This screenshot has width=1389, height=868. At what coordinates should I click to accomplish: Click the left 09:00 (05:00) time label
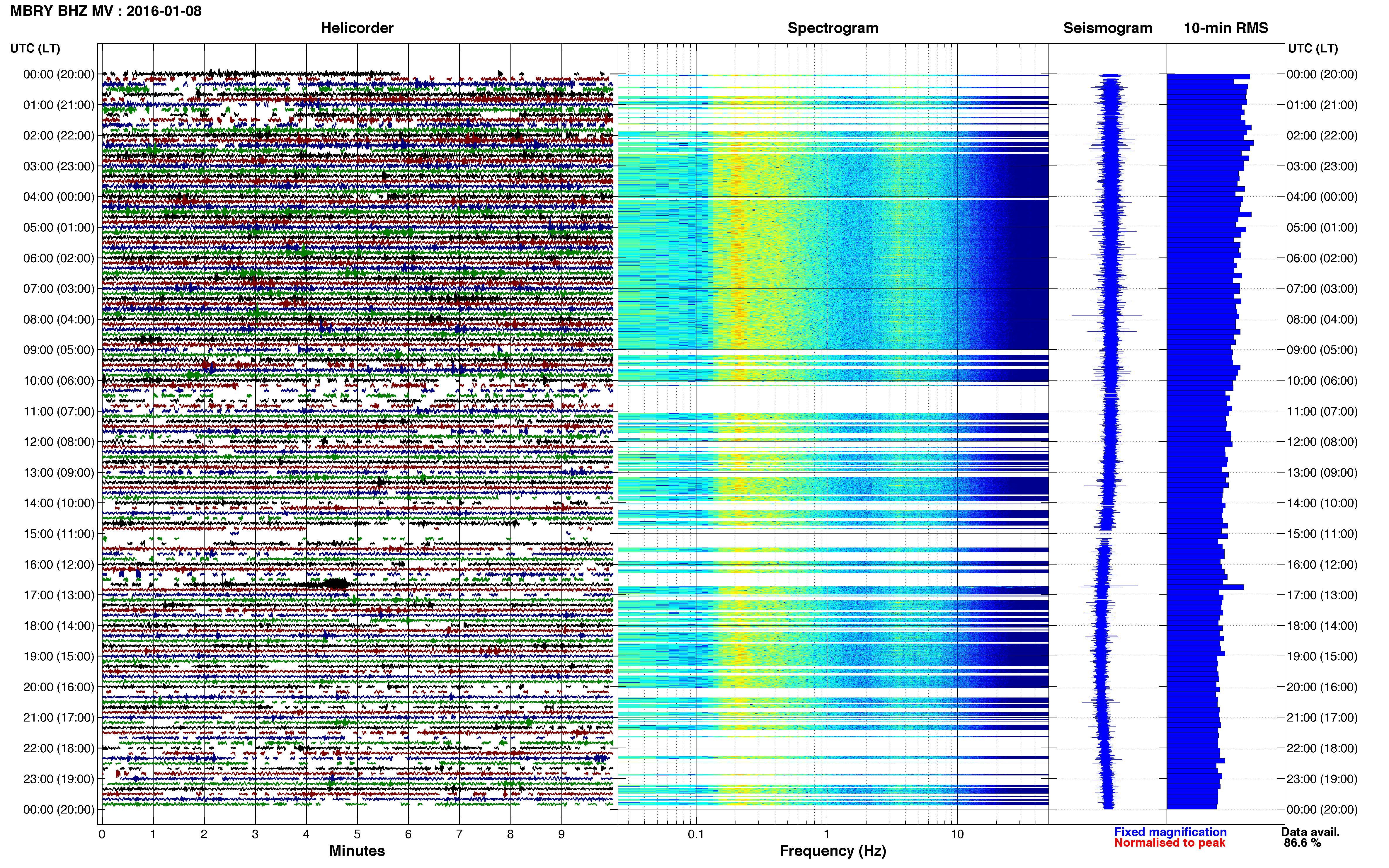[x=59, y=349]
